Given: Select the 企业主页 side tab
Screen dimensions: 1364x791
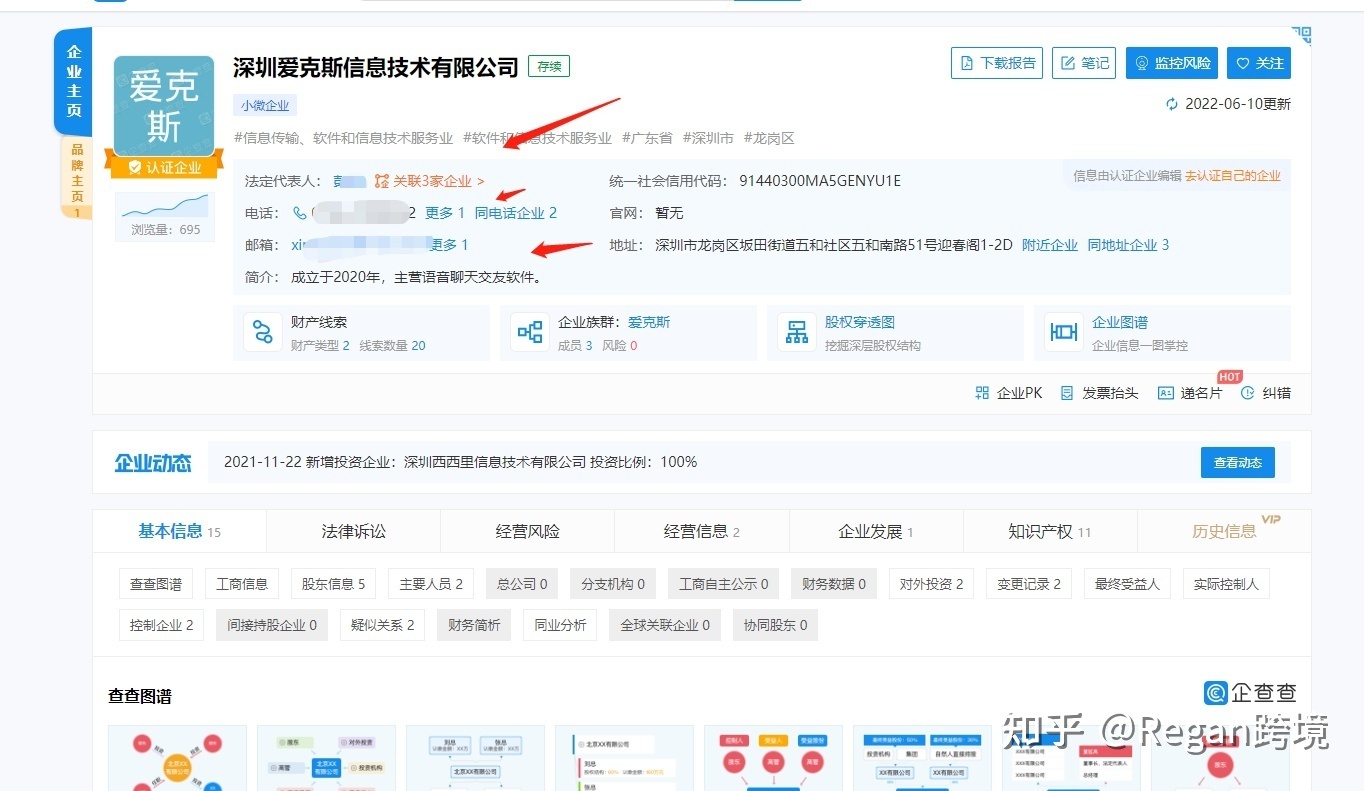Looking at the screenshot, I should coord(73,81).
